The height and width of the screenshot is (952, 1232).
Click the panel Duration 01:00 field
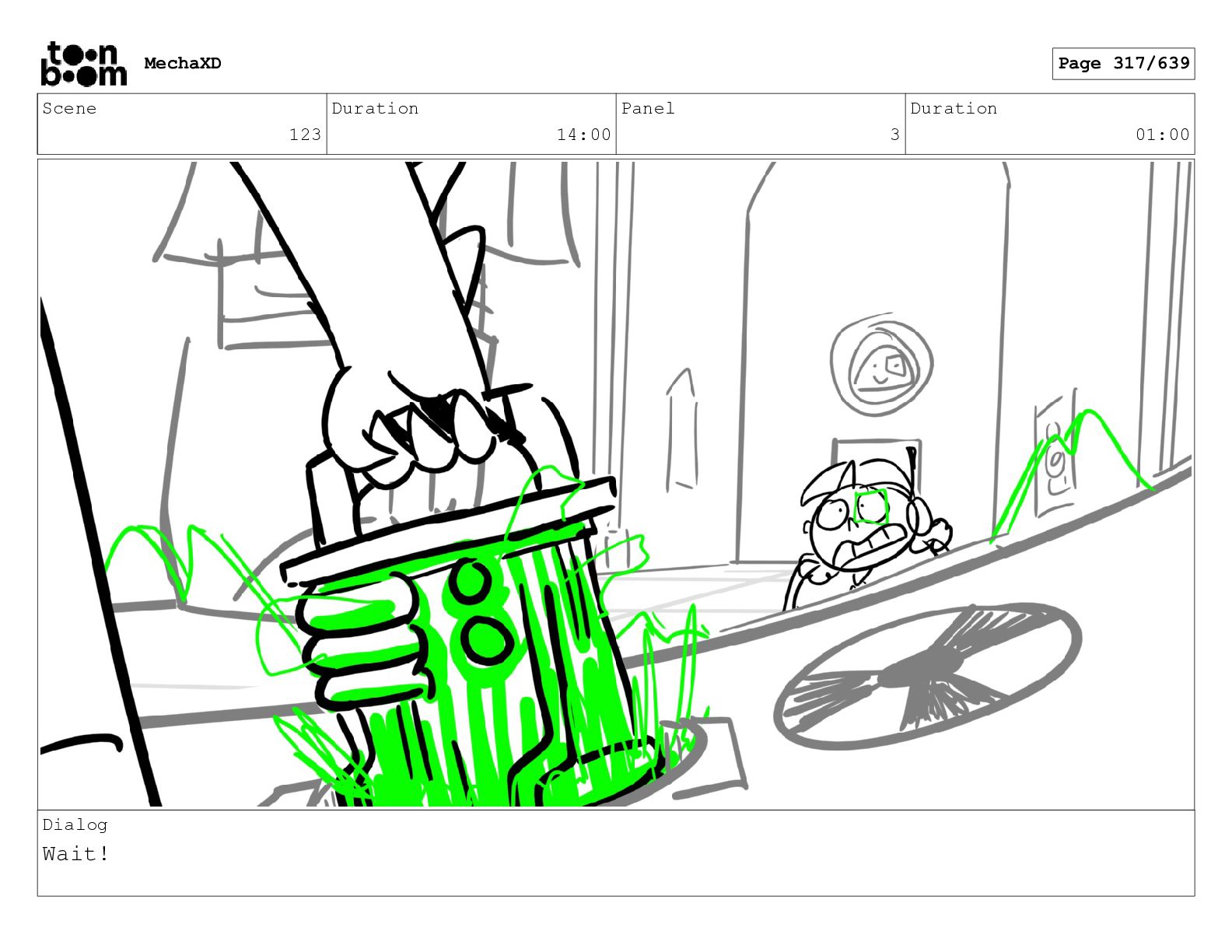pyautogui.click(x=1050, y=124)
